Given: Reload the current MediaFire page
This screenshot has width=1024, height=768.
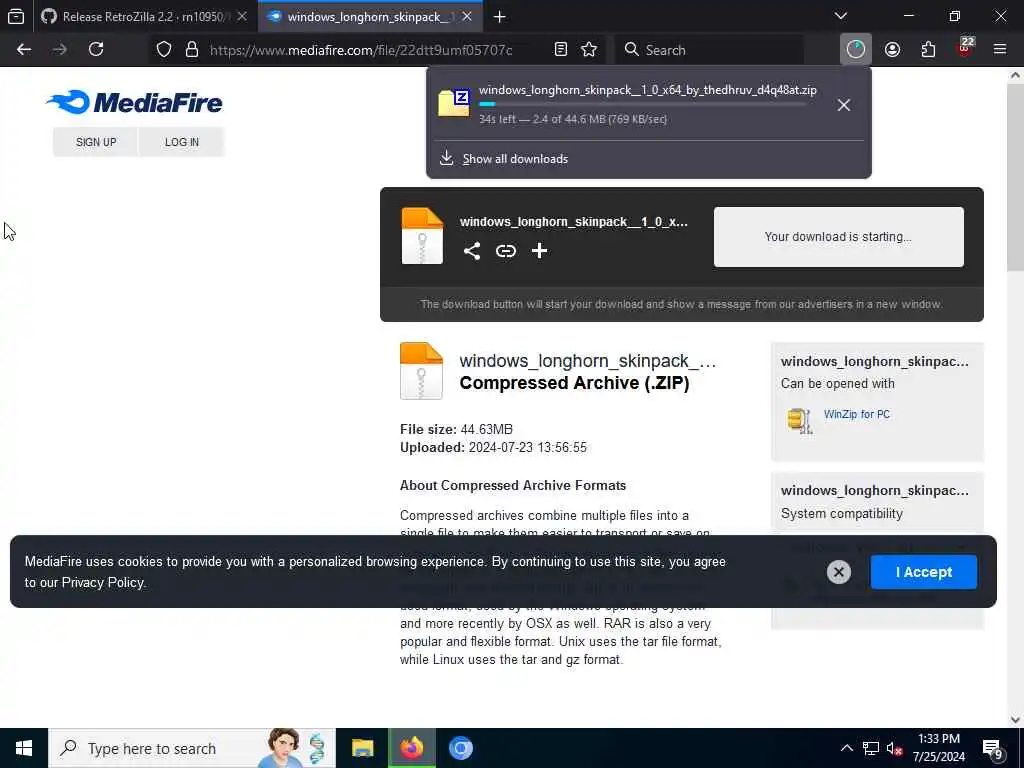Looking at the screenshot, I should [x=96, y=50].
